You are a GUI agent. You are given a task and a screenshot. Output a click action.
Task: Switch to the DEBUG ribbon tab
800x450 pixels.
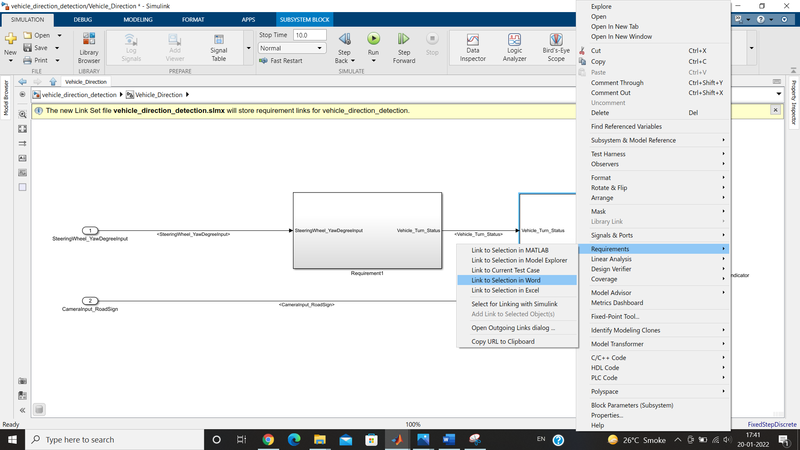pyautogui.click(x=83, y=19)
